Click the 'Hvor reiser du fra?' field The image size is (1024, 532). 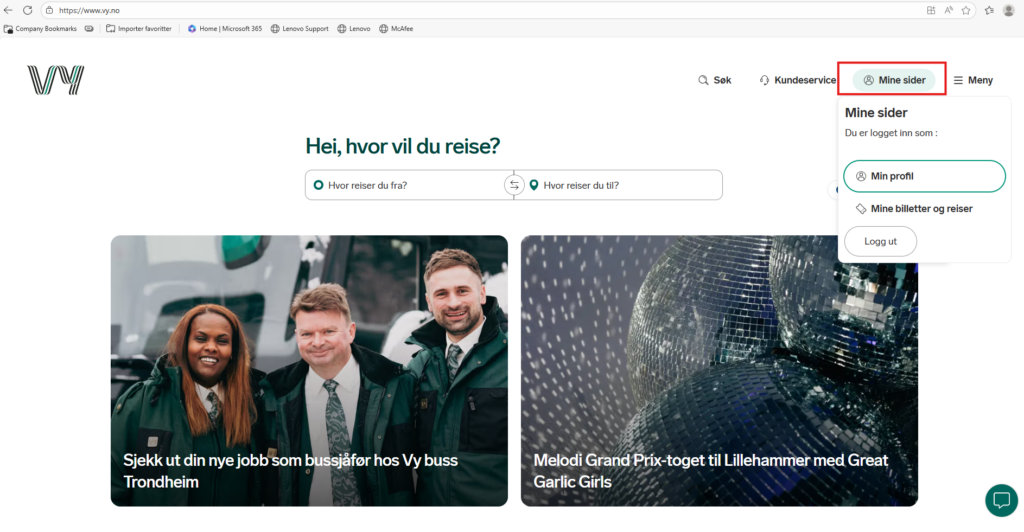pos(405,185)
